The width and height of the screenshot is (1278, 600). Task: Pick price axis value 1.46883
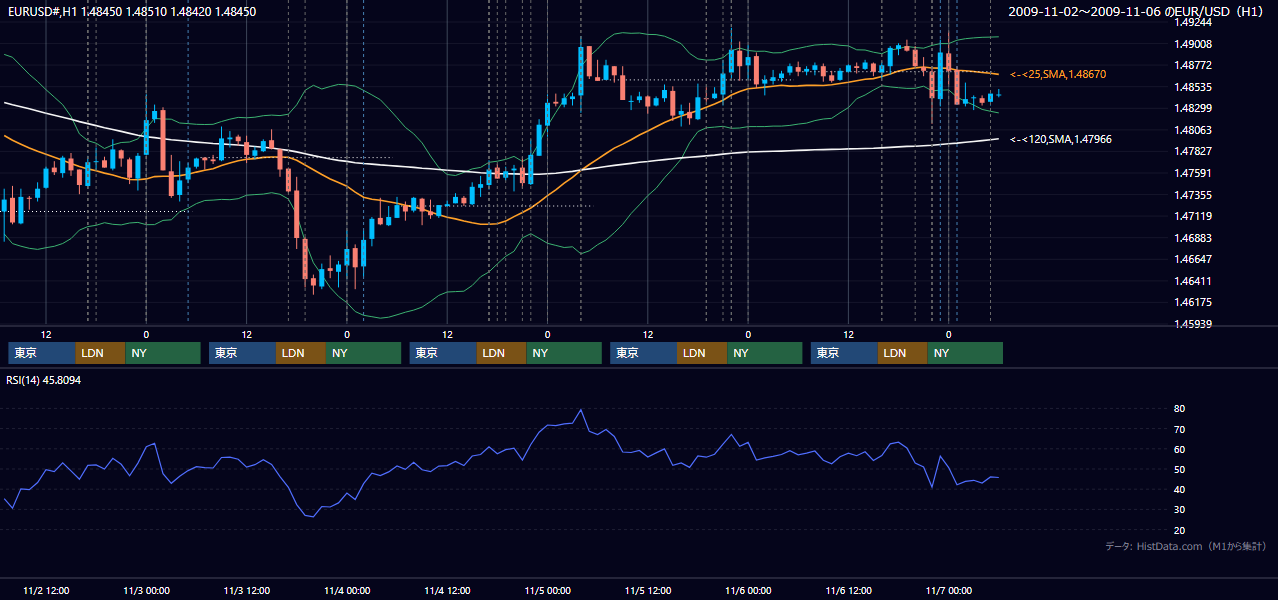1193,238
